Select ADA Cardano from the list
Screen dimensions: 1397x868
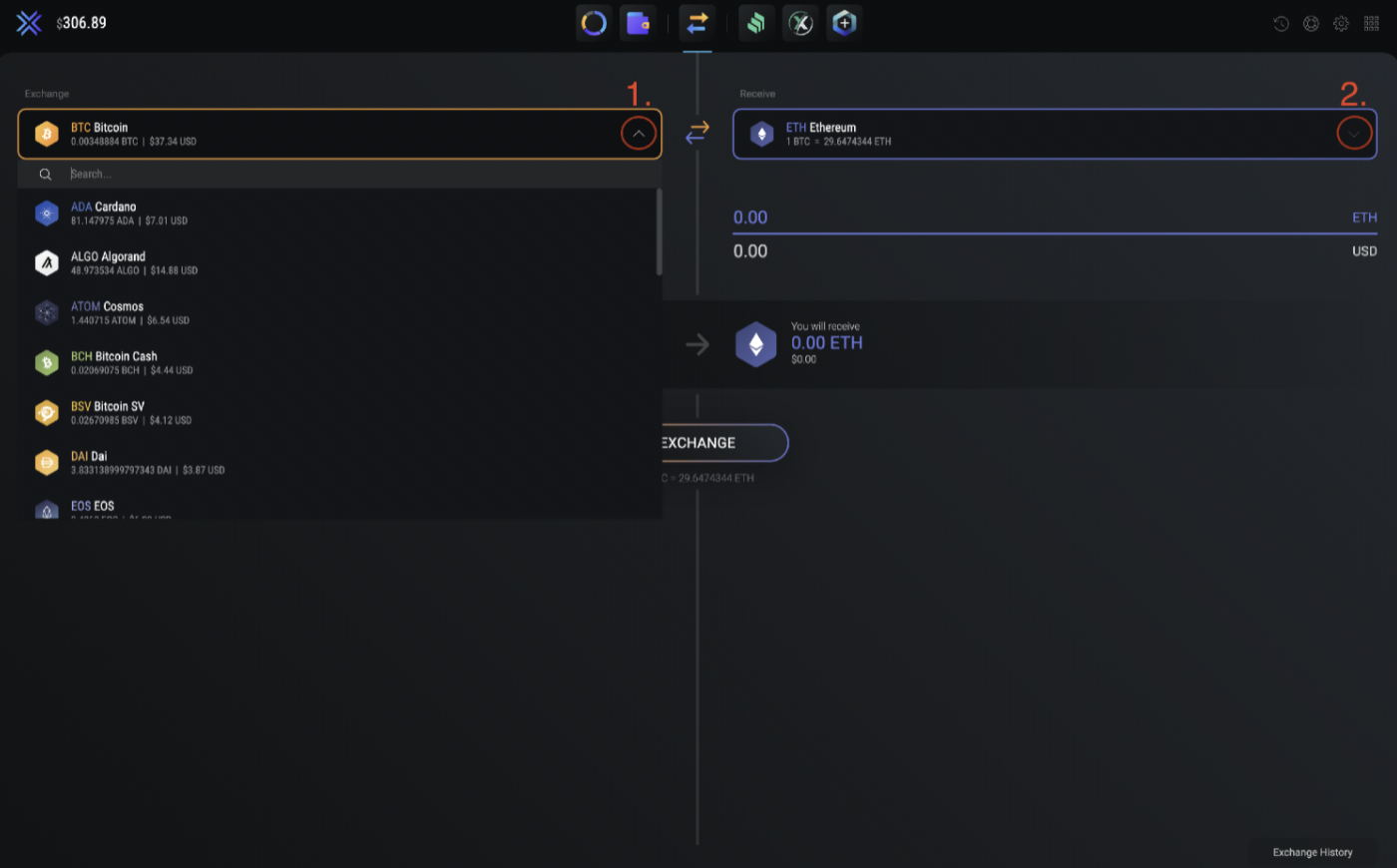click(x=337, y=214)
